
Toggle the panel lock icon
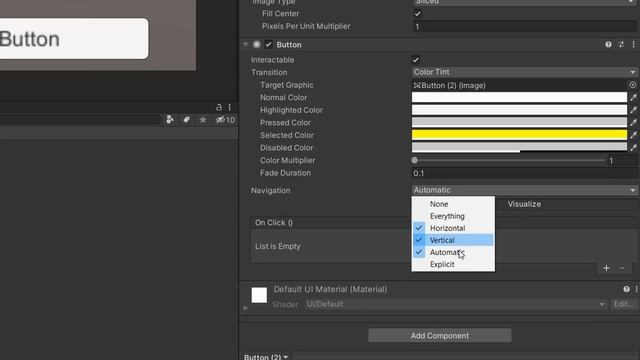pyautogui.click(x=219, y=107)
